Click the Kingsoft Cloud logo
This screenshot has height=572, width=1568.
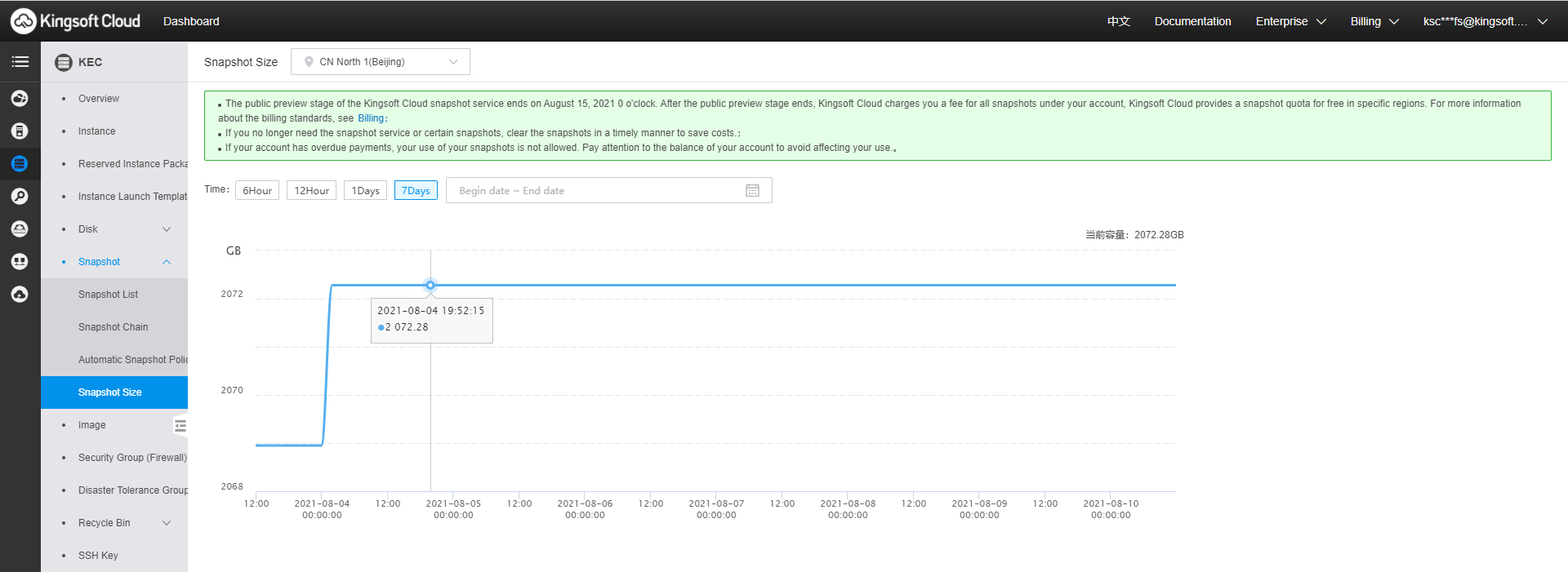(75, 21)
